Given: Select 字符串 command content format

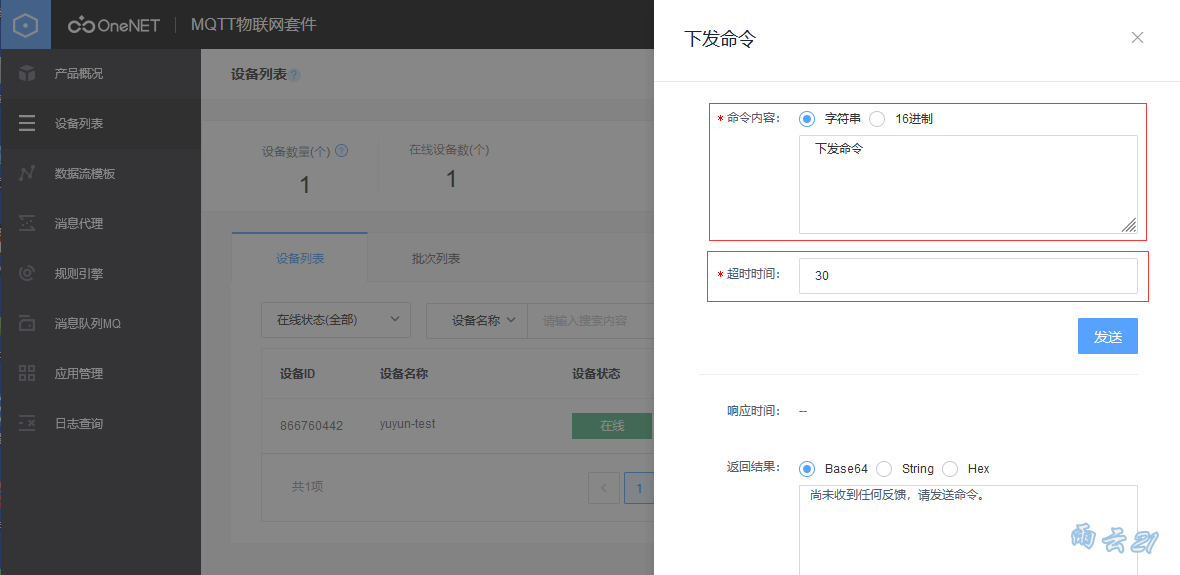Looking at the screenshot, I should pyautogui.click(x=807, y=119).
